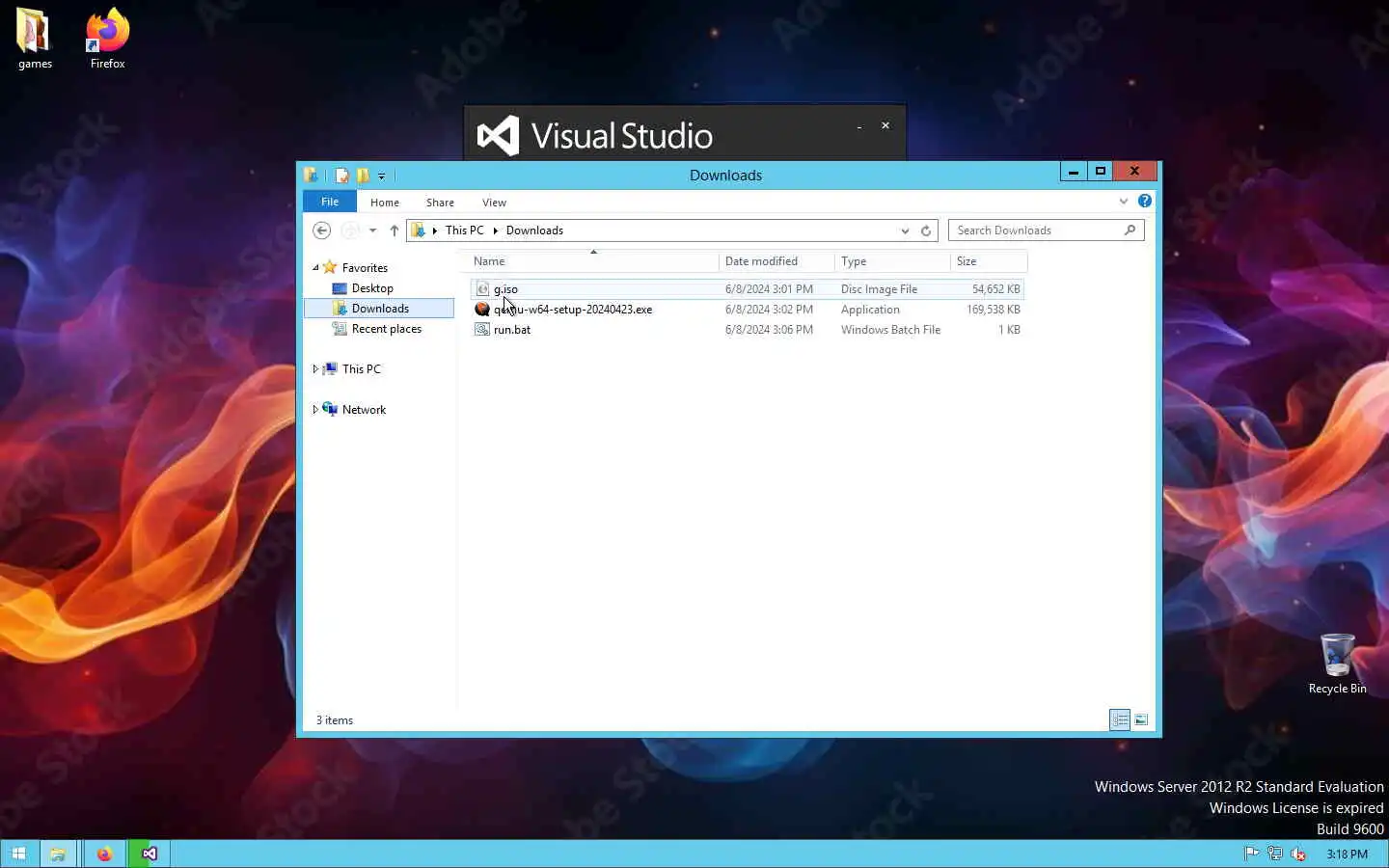Open the network tray icon

coord(1274,854)
